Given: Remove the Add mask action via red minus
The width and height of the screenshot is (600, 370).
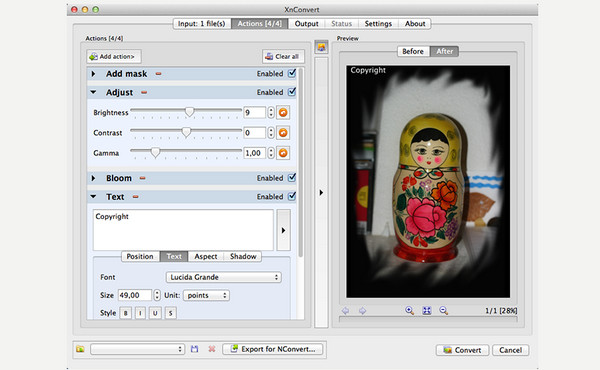Looking at the screenshot, I should (158, 73).
